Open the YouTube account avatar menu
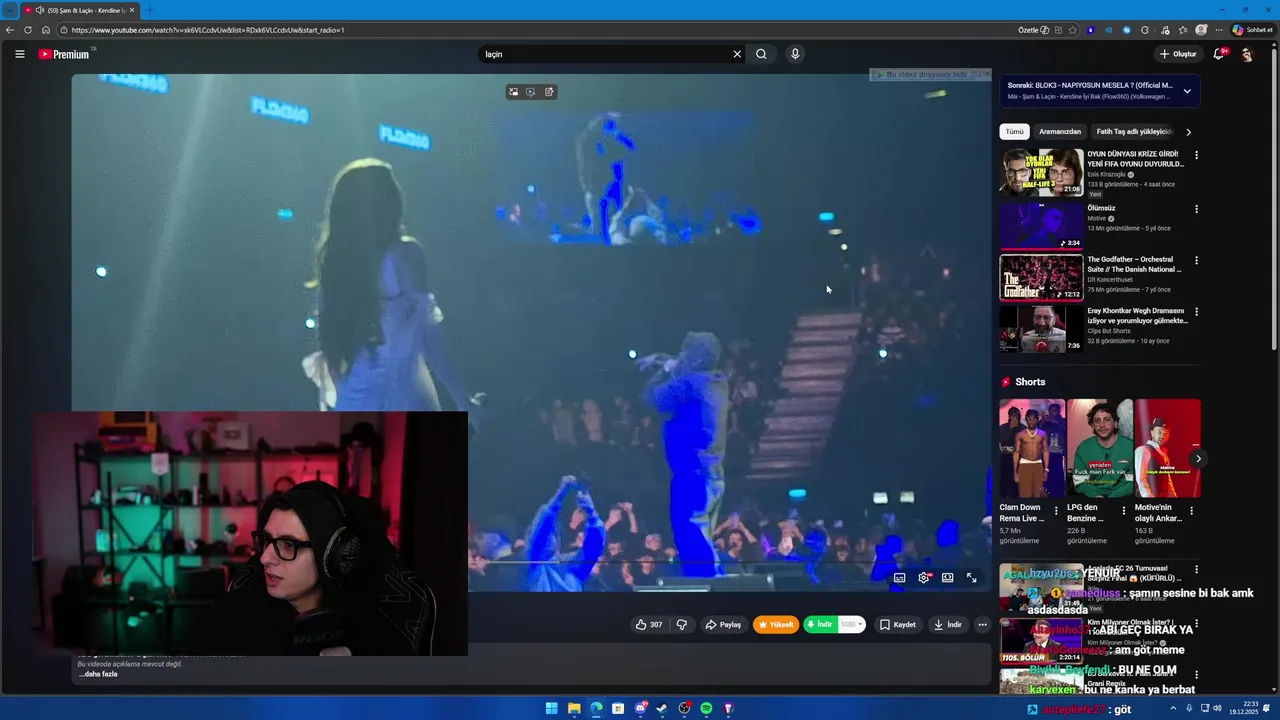The height and width of the screenshot is (720, 1280). (1247, 54)
